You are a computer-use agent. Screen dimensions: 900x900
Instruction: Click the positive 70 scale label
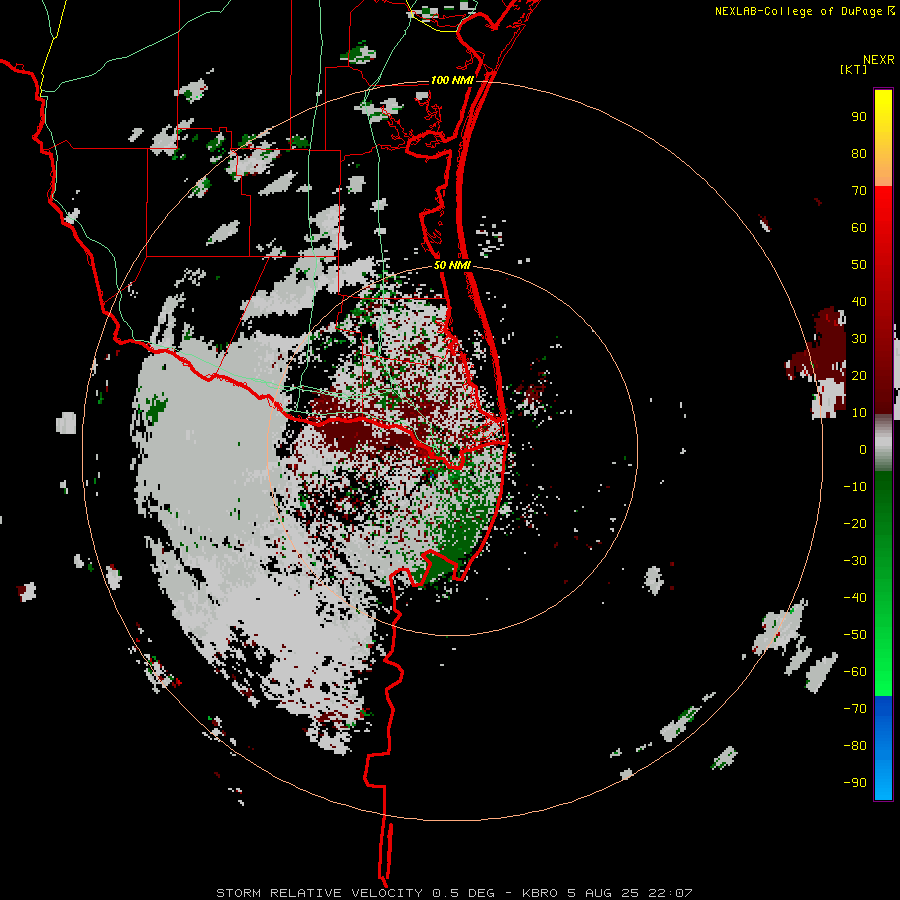pyautogui.click(x=859, y=191)
